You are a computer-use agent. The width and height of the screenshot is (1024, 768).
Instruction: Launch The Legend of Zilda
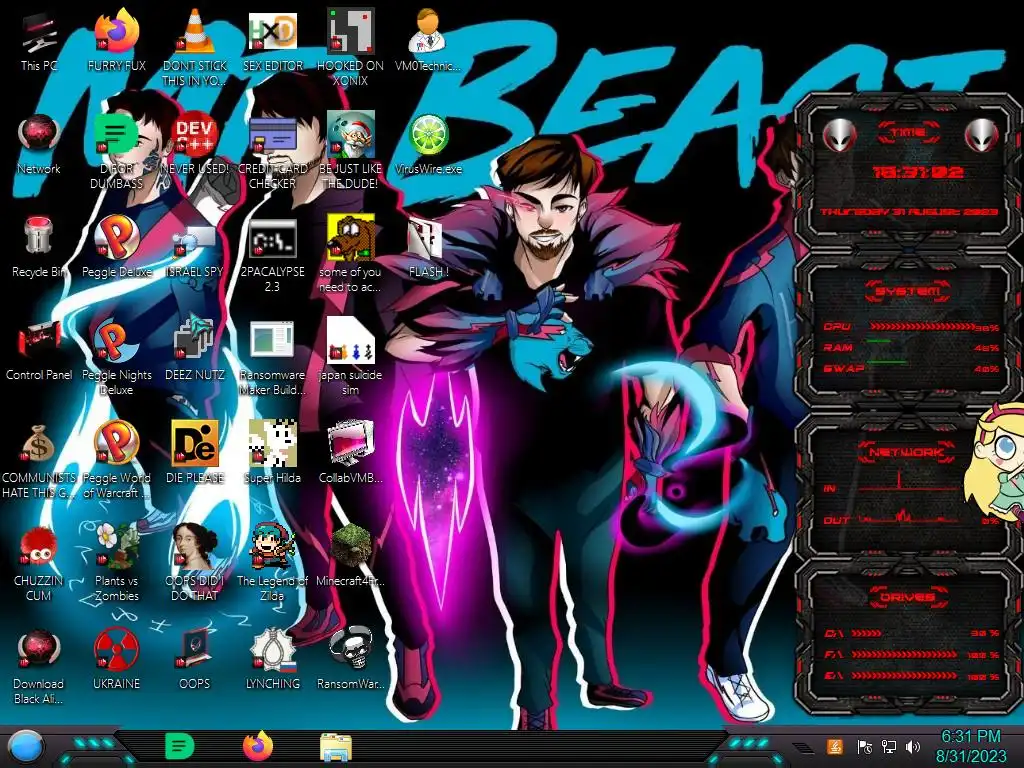272,563
